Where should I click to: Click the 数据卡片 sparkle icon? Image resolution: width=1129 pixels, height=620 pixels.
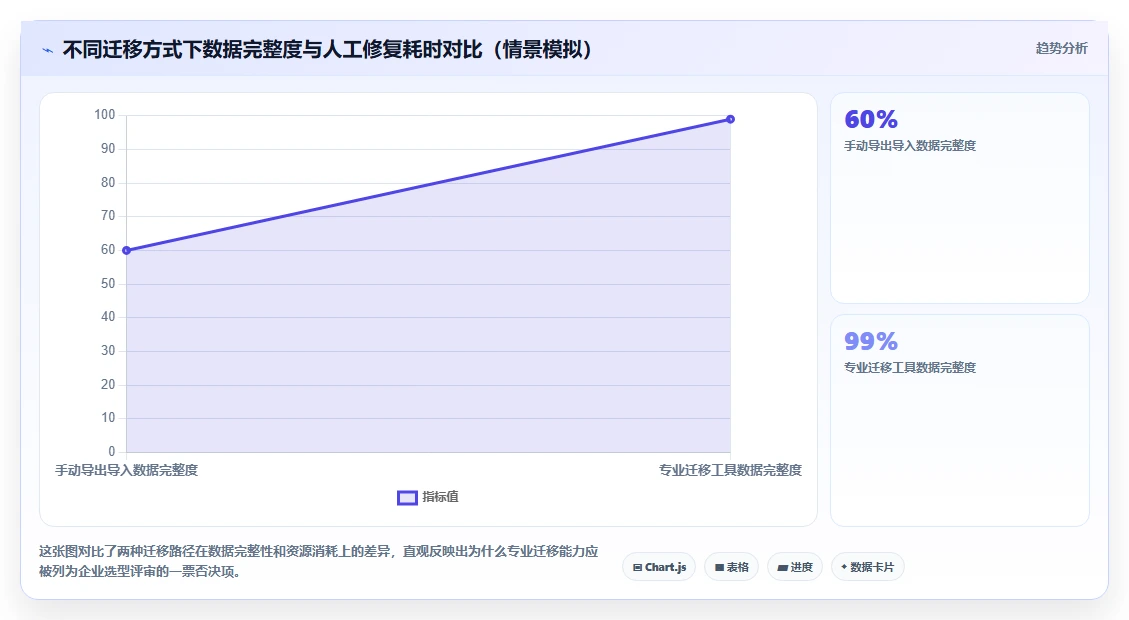pyautogui.click(x=845, y=567)
